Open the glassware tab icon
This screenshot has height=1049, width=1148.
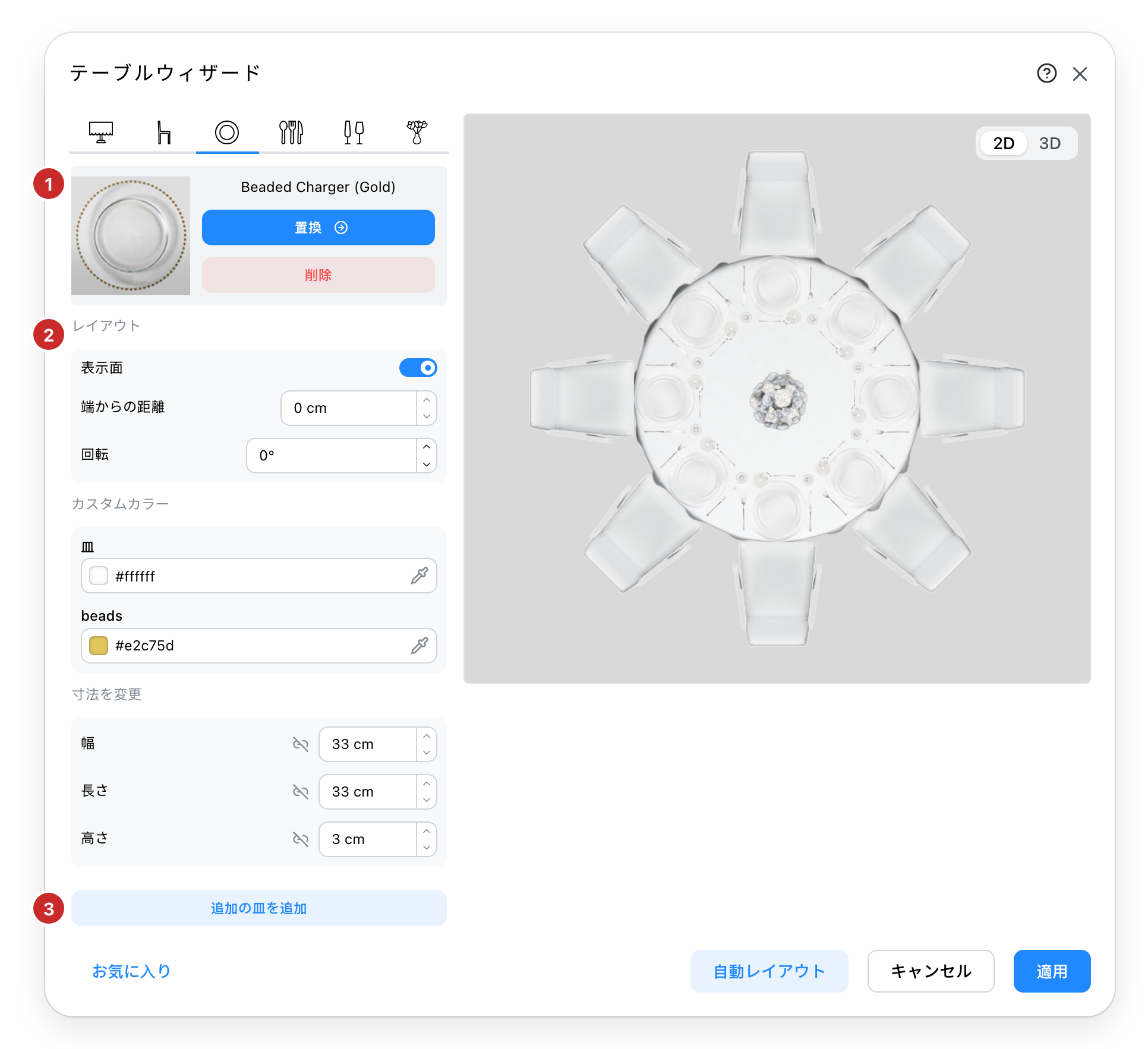[x=354, y=132]
